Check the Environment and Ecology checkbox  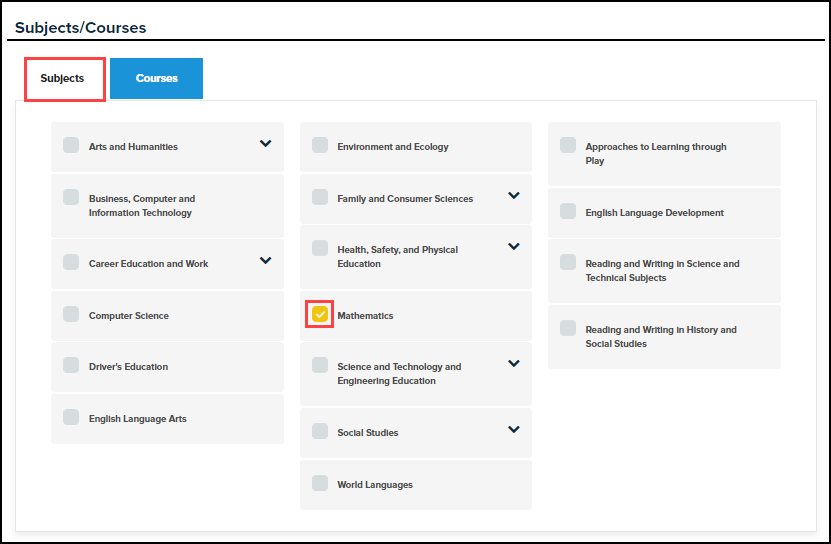320,146
